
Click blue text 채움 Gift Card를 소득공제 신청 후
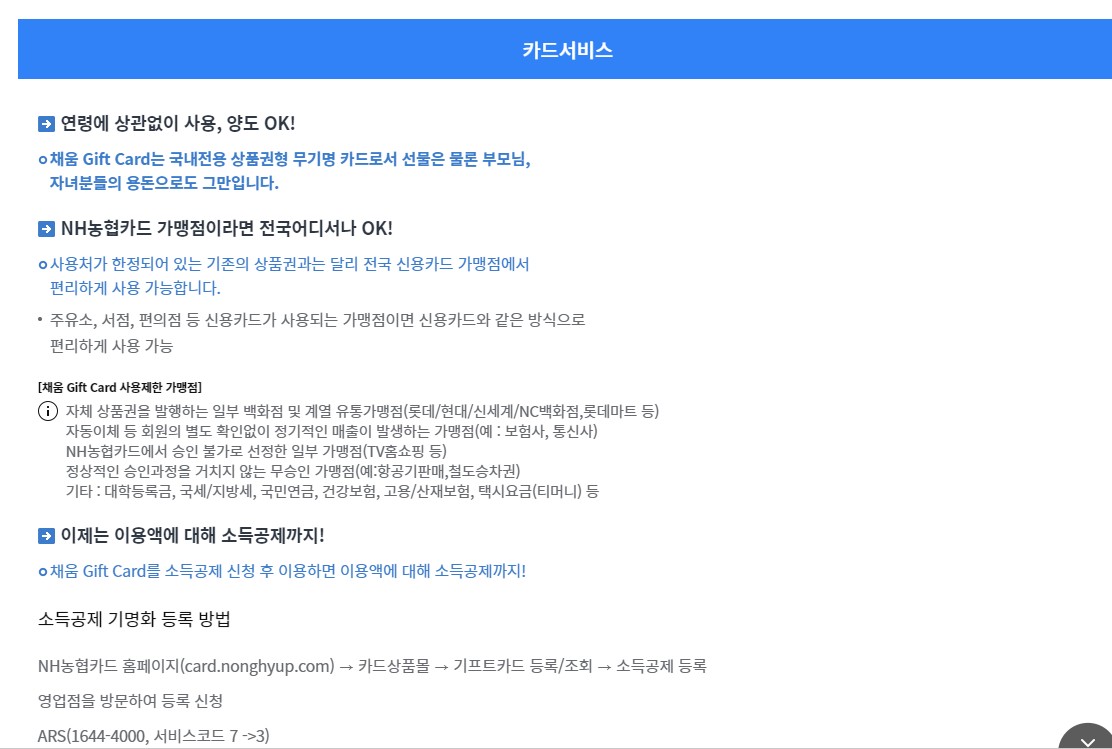tap(287, 571)
